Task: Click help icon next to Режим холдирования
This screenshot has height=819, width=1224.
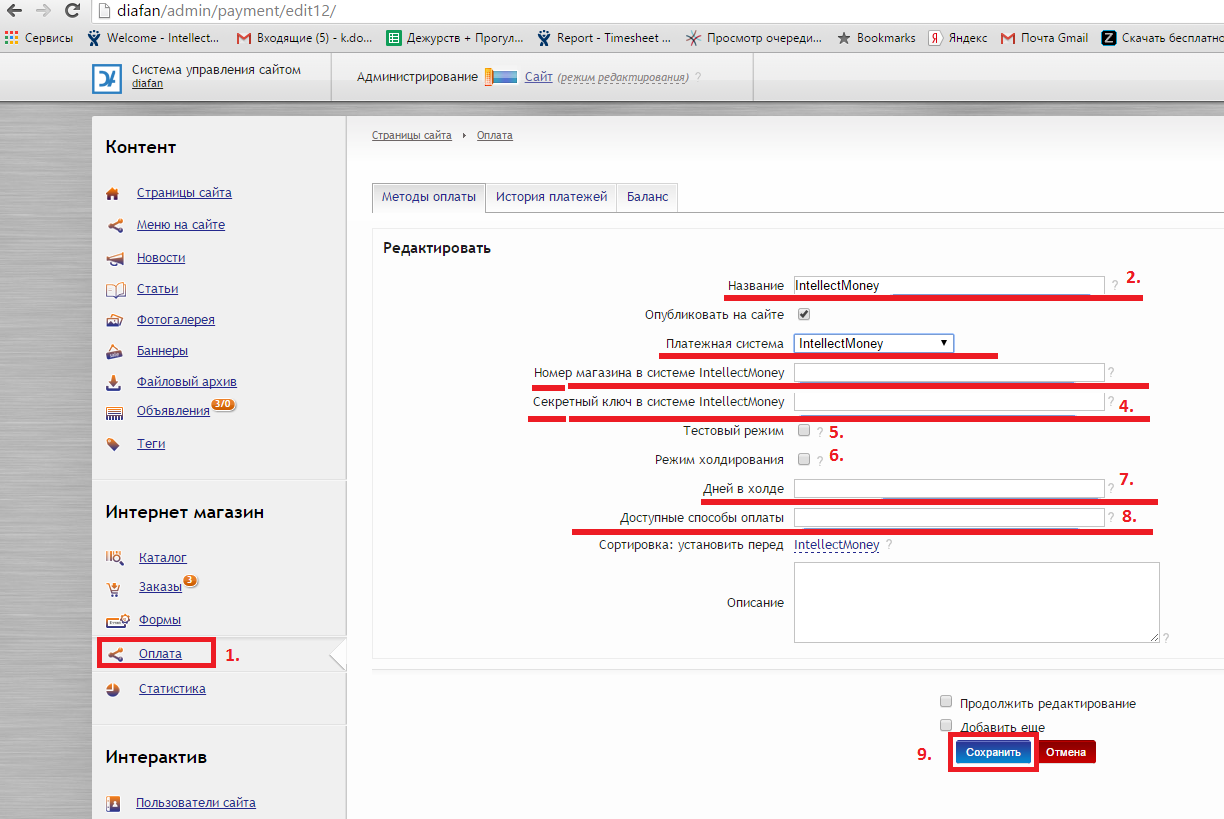Action: point(820,460)
